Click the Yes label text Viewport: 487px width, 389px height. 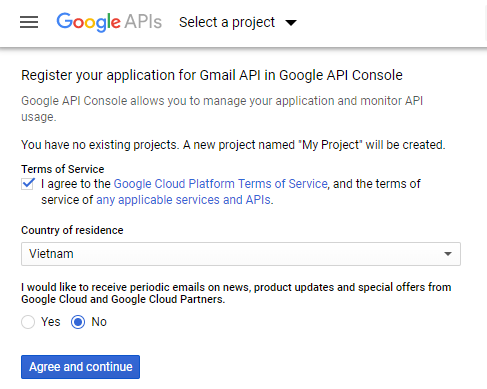pyautogui.click(x=51, y=322)
